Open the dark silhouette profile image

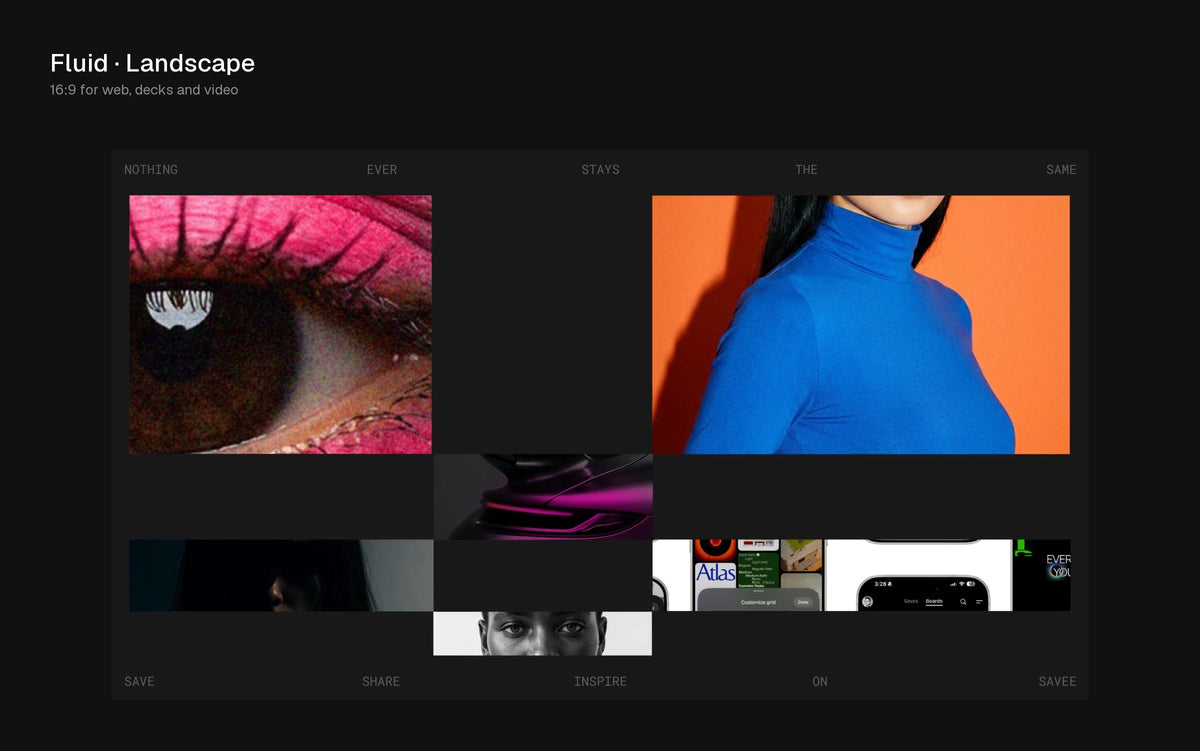click(281, 575)
